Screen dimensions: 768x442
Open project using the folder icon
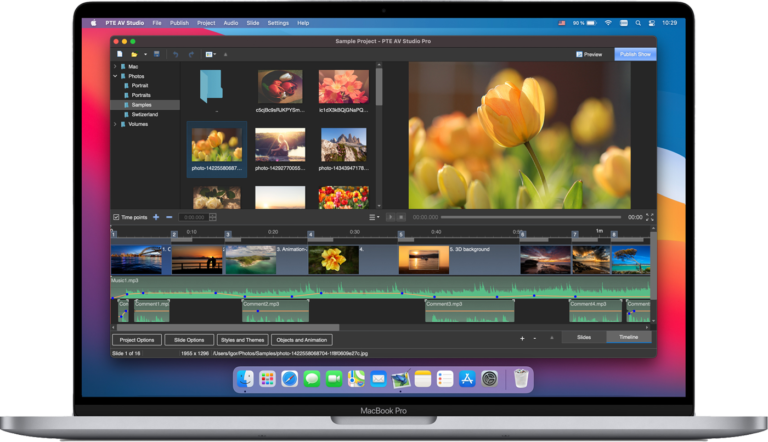(134, 54)
